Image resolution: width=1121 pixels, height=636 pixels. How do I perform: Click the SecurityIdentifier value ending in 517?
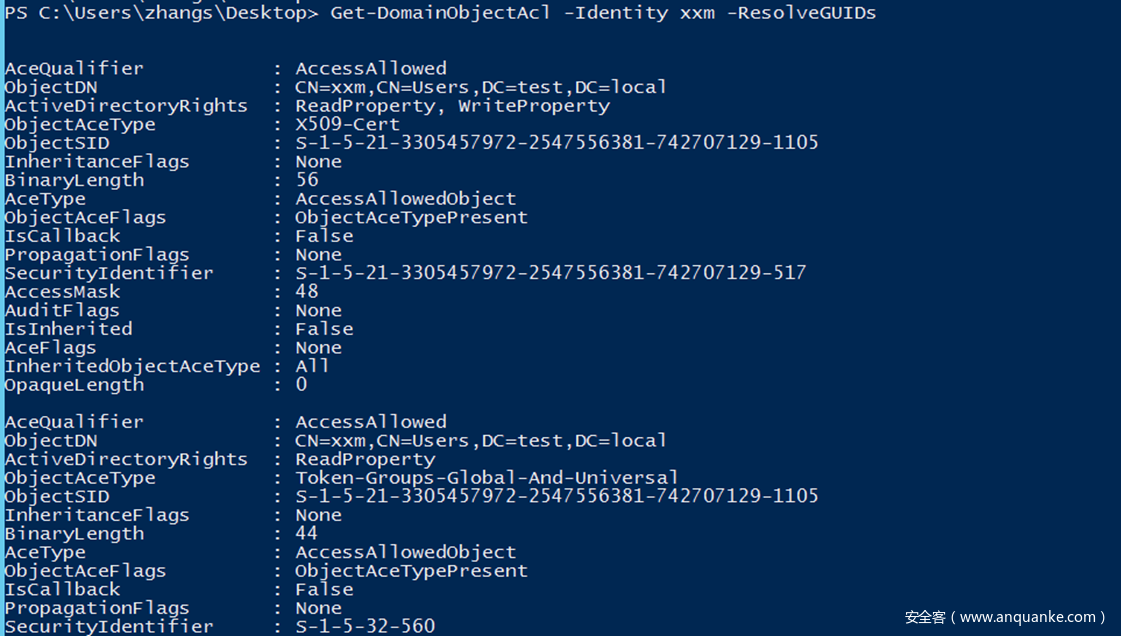pyautogui.click(x=550, y=273)
